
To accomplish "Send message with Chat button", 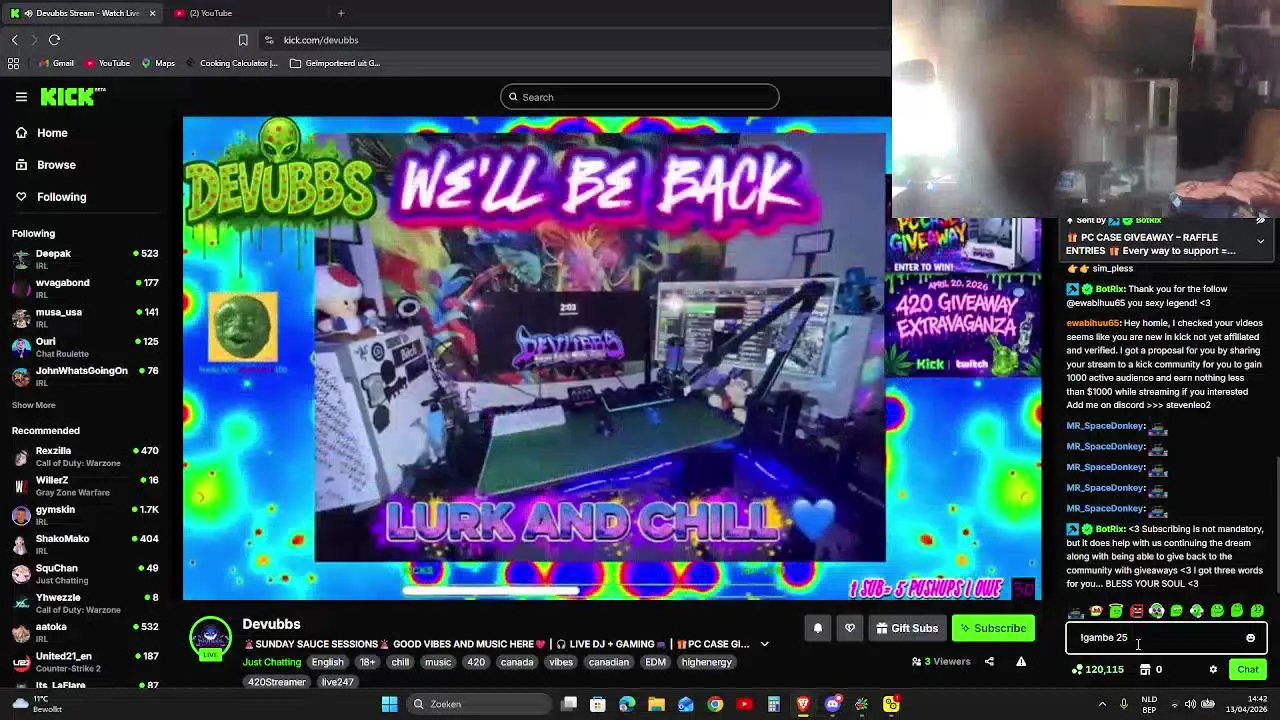I will (x=1248, y=669).
